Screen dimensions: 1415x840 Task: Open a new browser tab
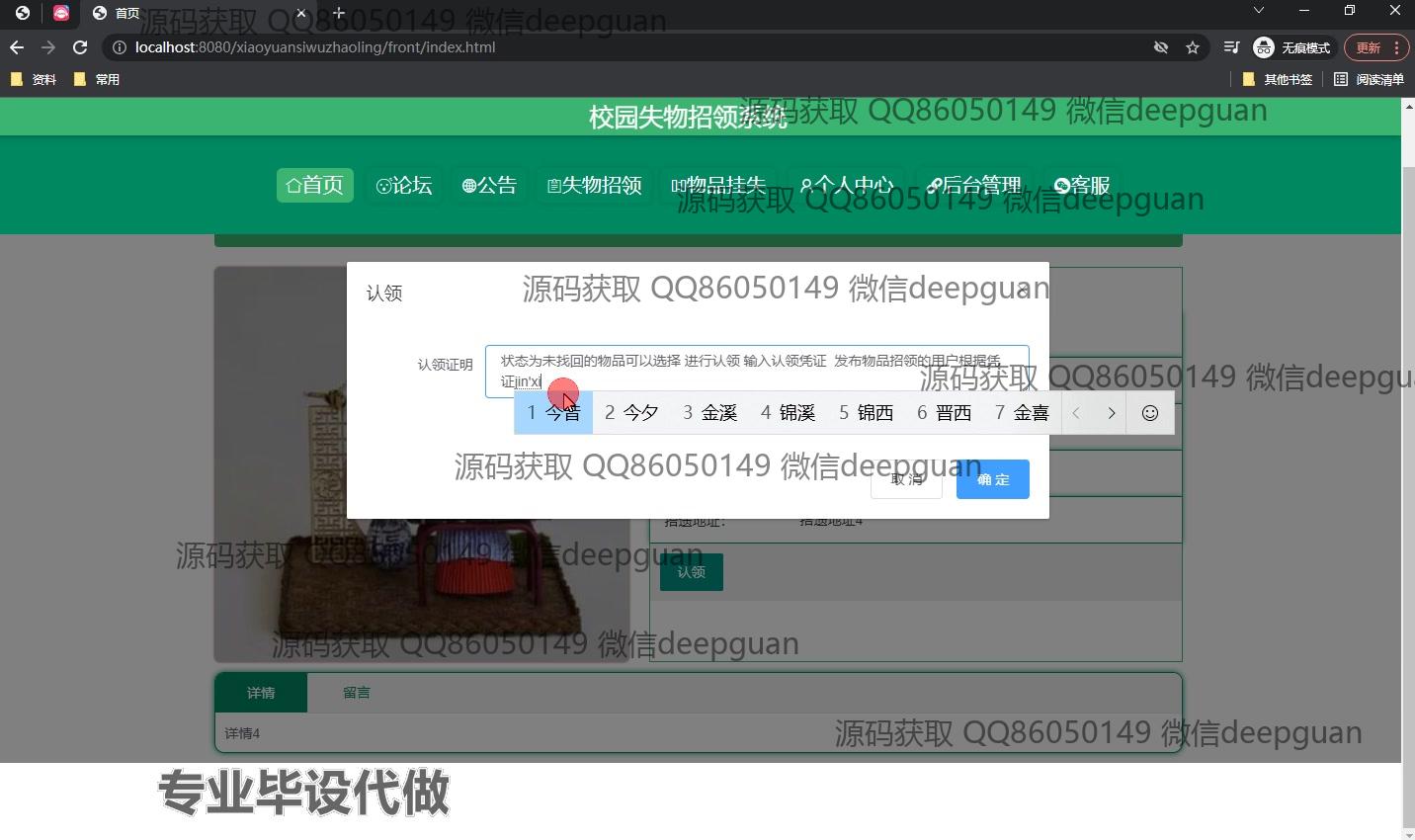tap(339, 13)
